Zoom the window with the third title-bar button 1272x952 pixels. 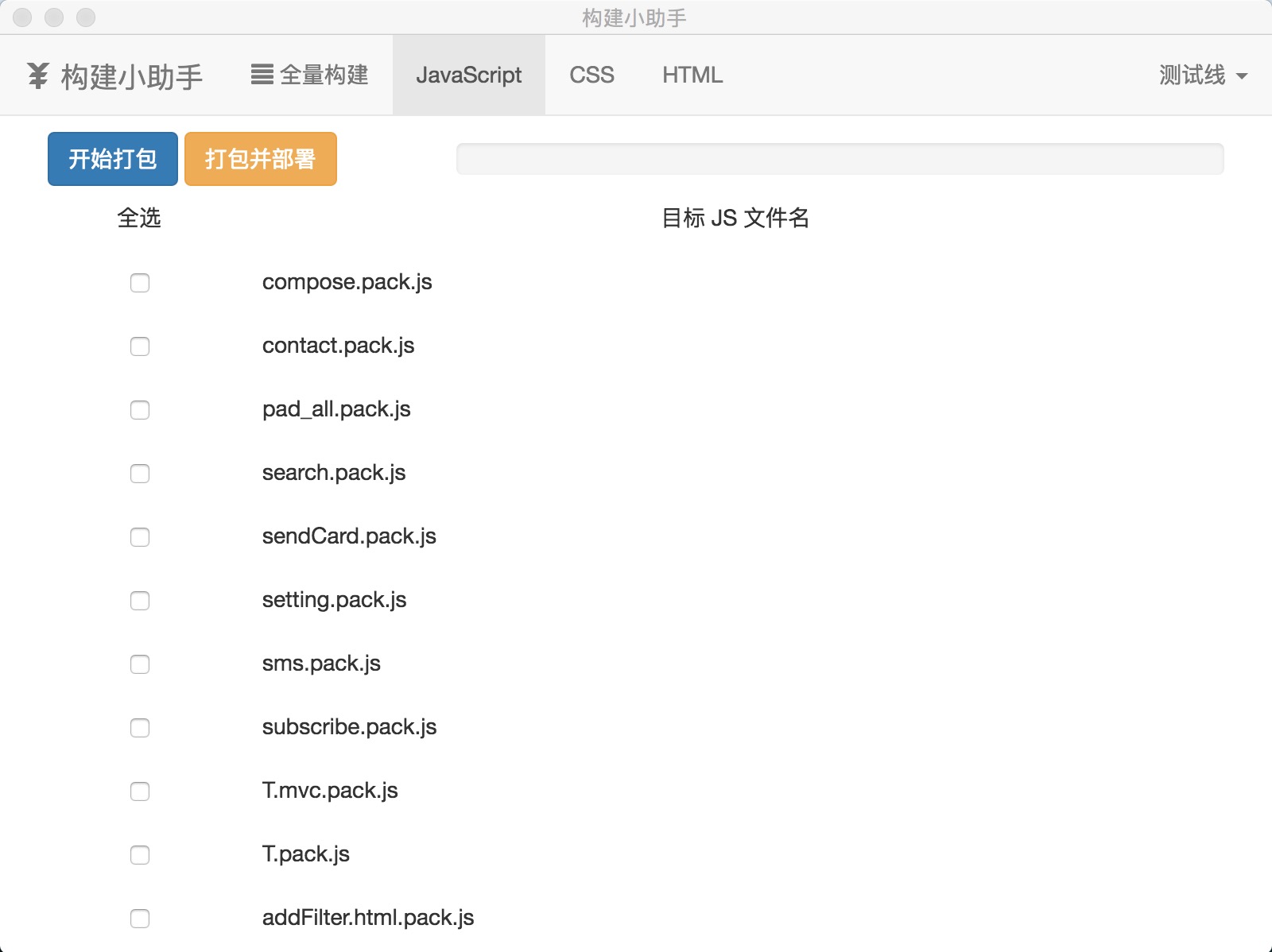point(86,17)
